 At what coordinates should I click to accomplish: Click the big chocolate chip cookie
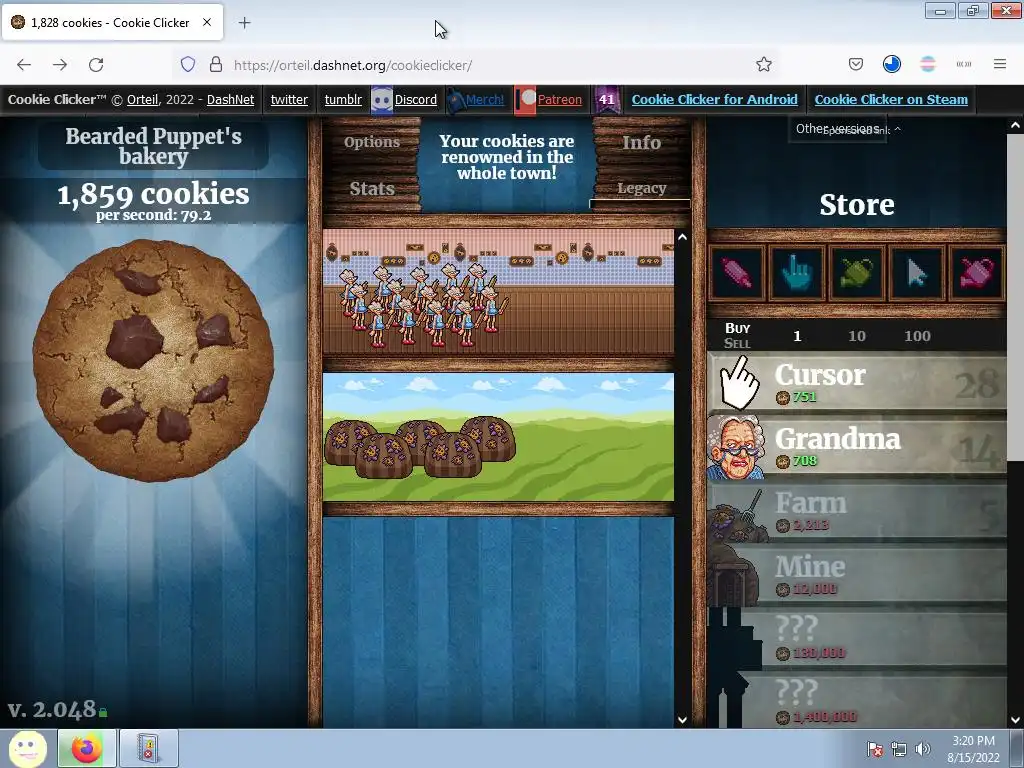coord(153,360)
